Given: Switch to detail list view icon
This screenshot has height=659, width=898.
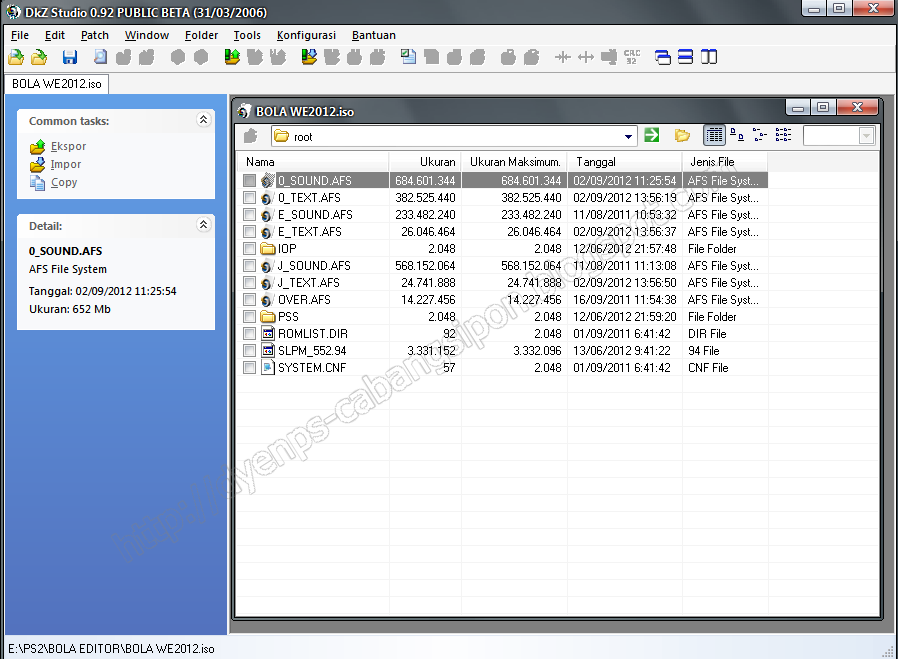Looking at the screenshot, I should [x=714, y=136].
